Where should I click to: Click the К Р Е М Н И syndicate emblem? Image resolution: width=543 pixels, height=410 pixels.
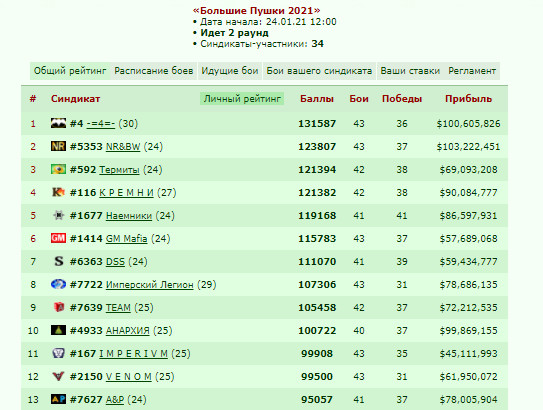(x=58, y=192)
